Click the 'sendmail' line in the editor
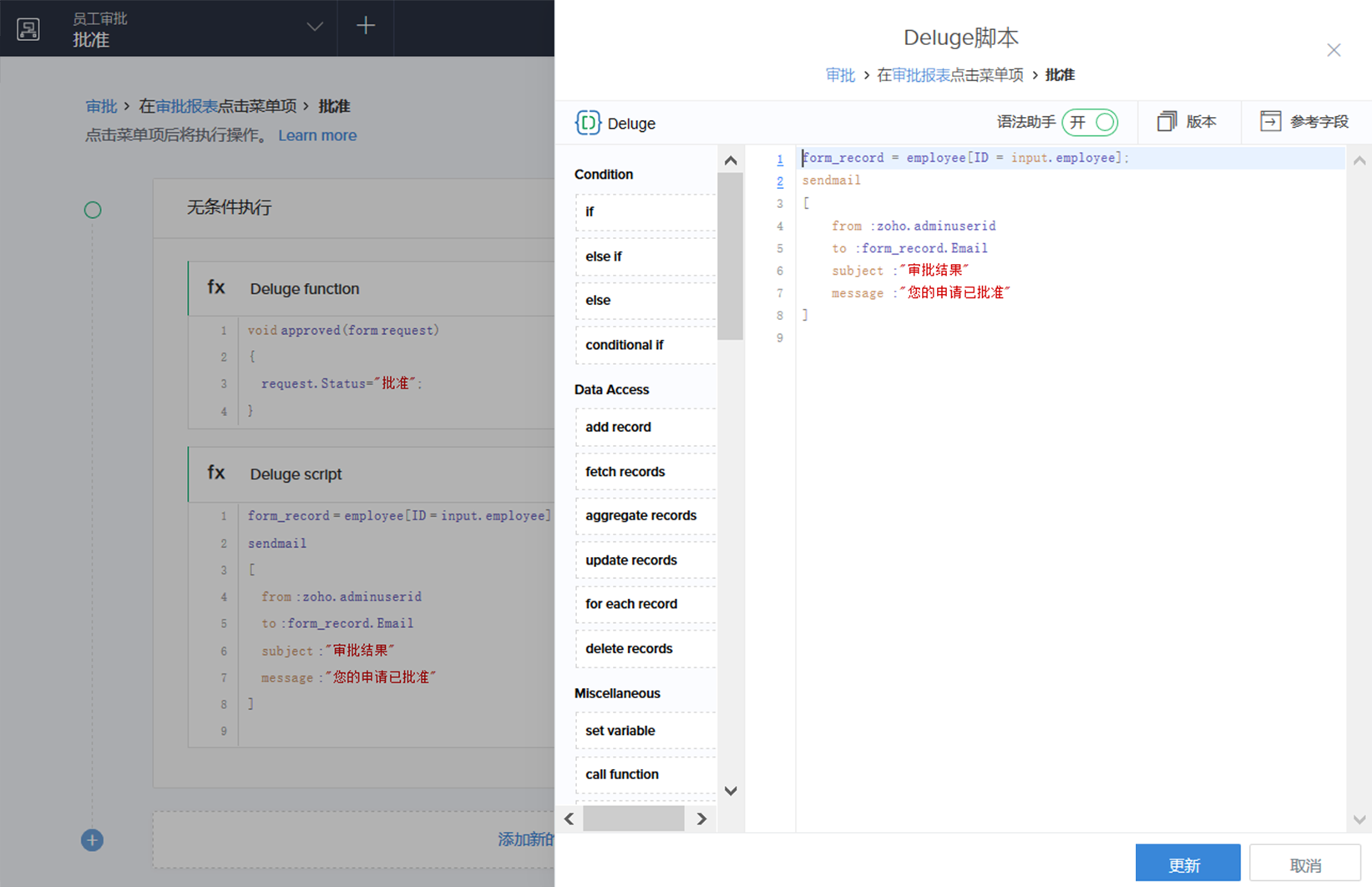This screenshot has height=887, width=1372. tap(832, 180)
